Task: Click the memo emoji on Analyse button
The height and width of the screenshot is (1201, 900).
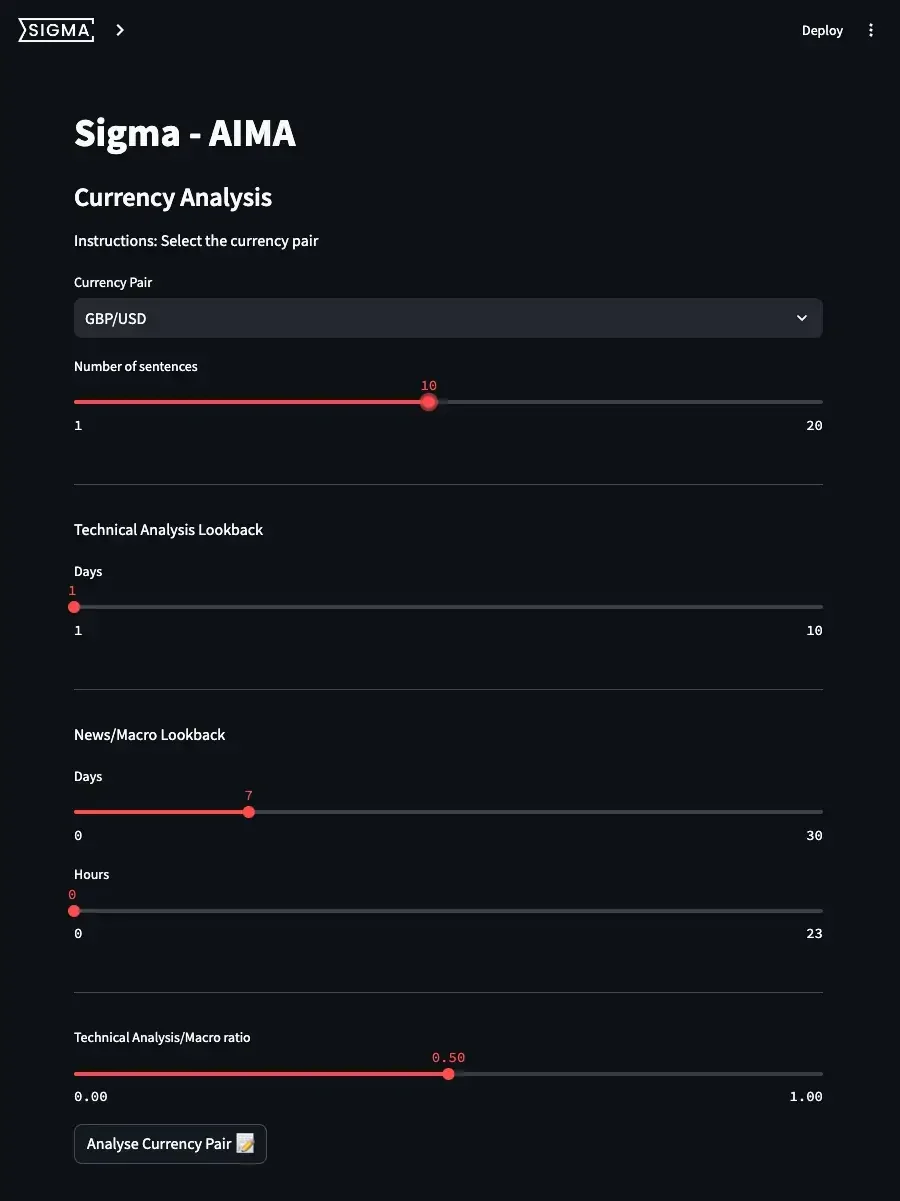Action: [245, 1144]
